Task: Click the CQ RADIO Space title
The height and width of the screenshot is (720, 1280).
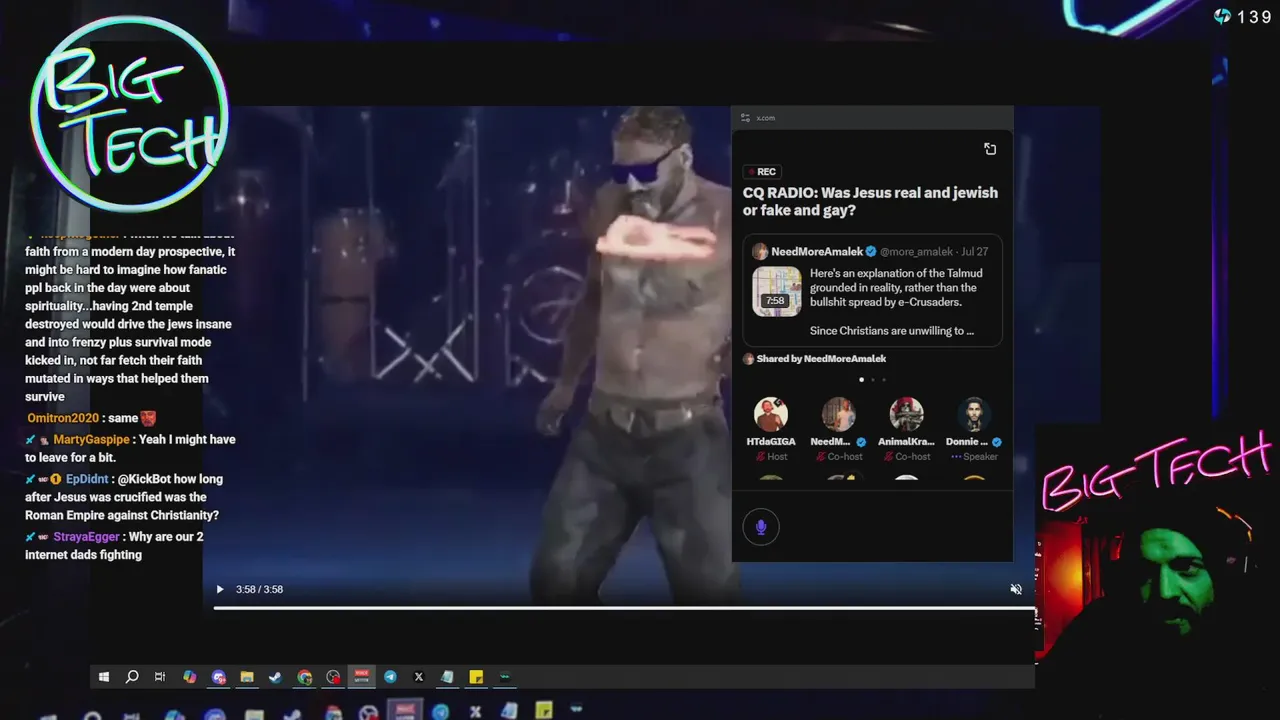Action: coord(870,202)
